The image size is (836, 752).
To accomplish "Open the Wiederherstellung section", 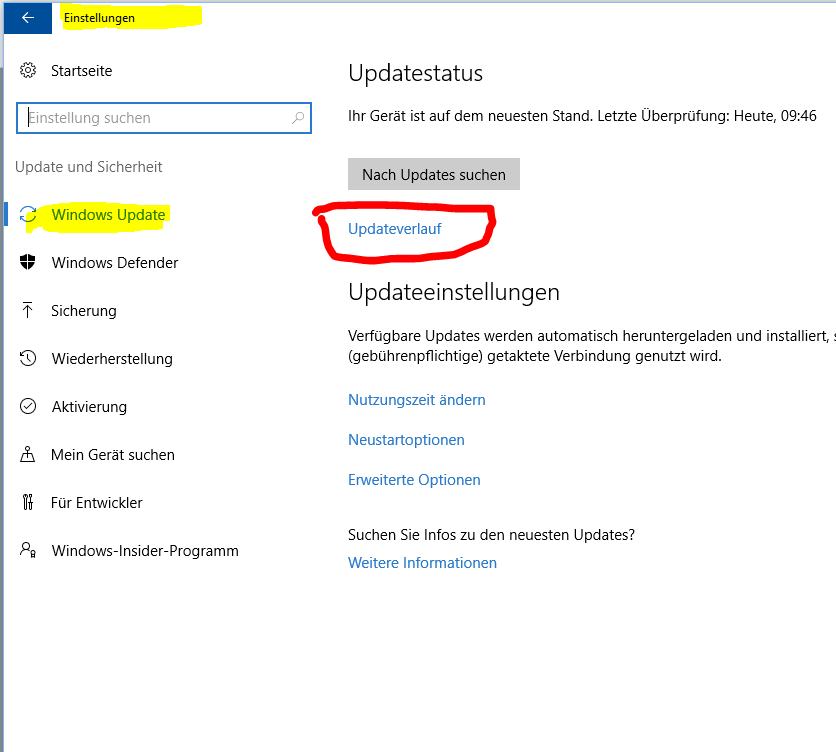I will click(112, 359).
